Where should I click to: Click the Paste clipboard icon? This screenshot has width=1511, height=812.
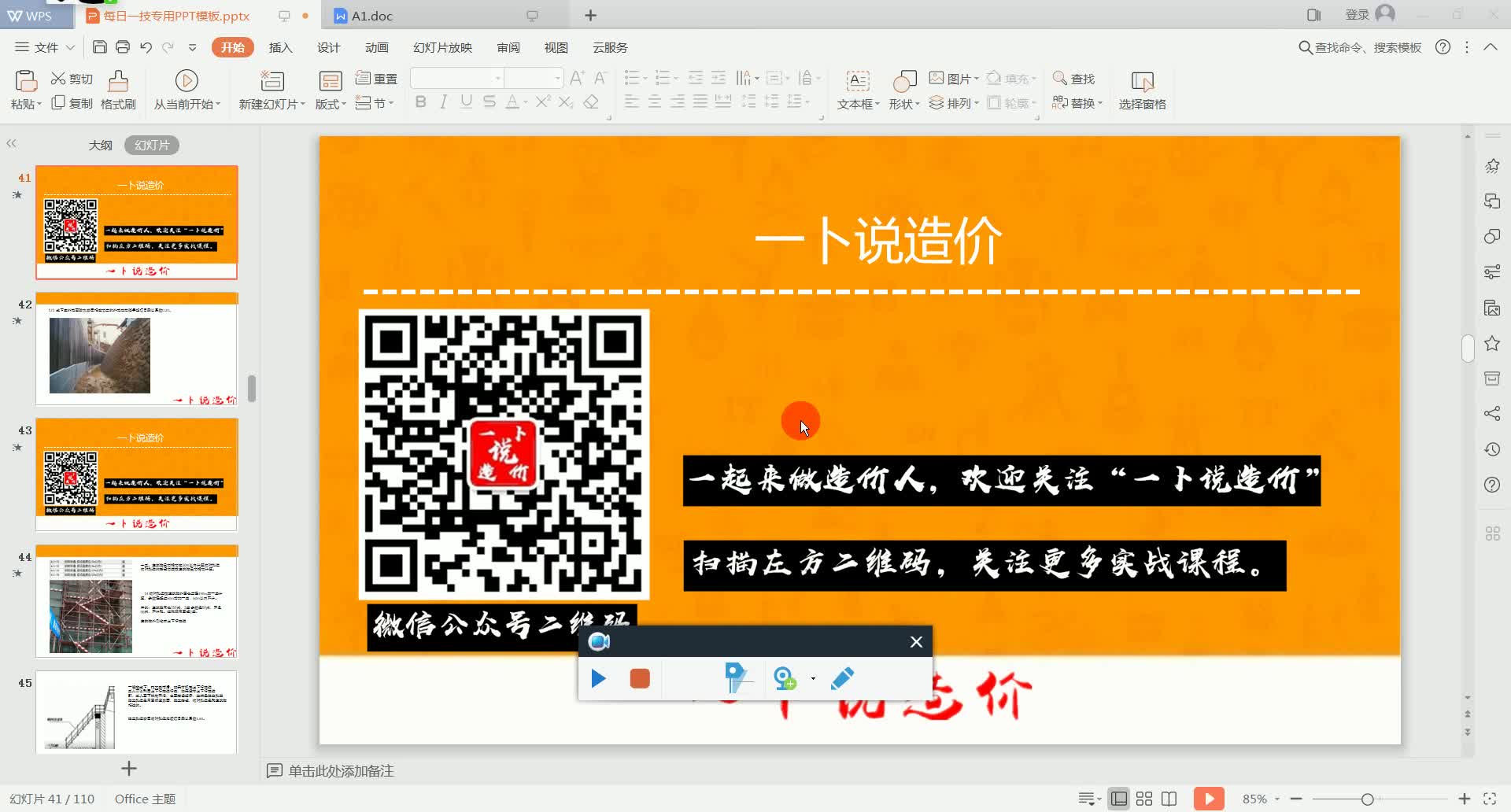[26, 81]
